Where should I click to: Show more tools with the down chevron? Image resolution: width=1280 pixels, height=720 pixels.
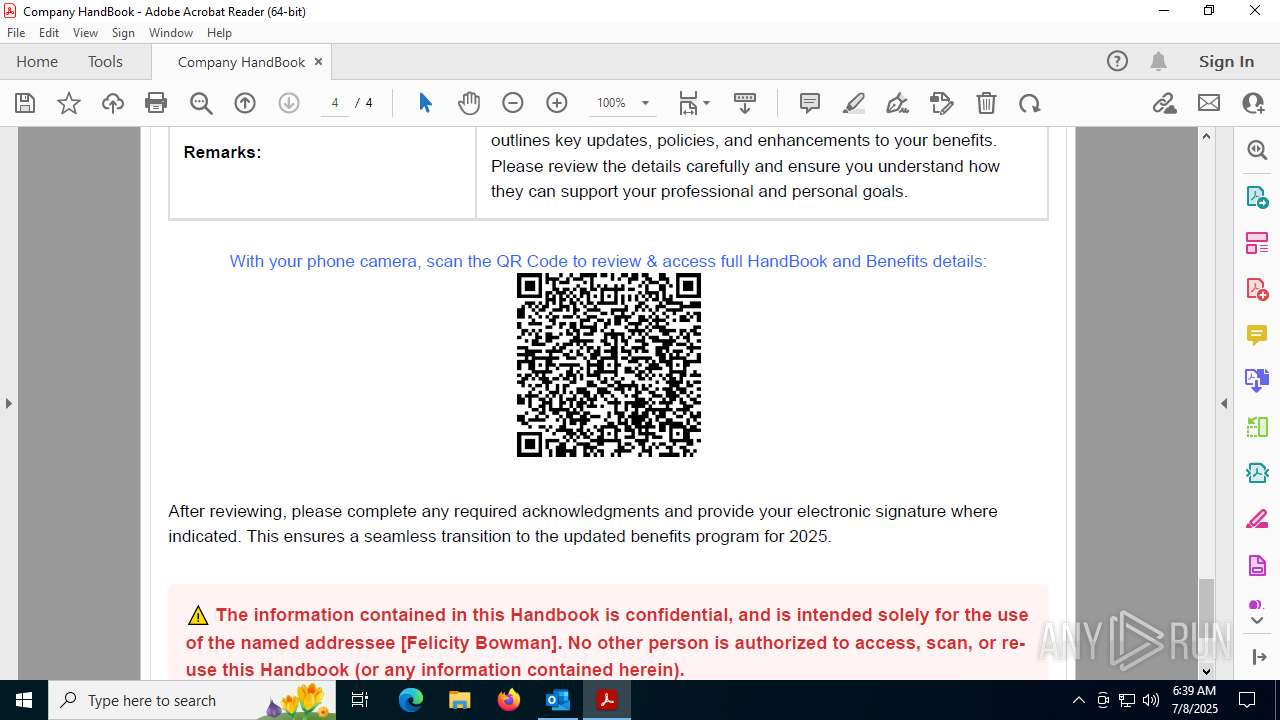click(1257, 620)
